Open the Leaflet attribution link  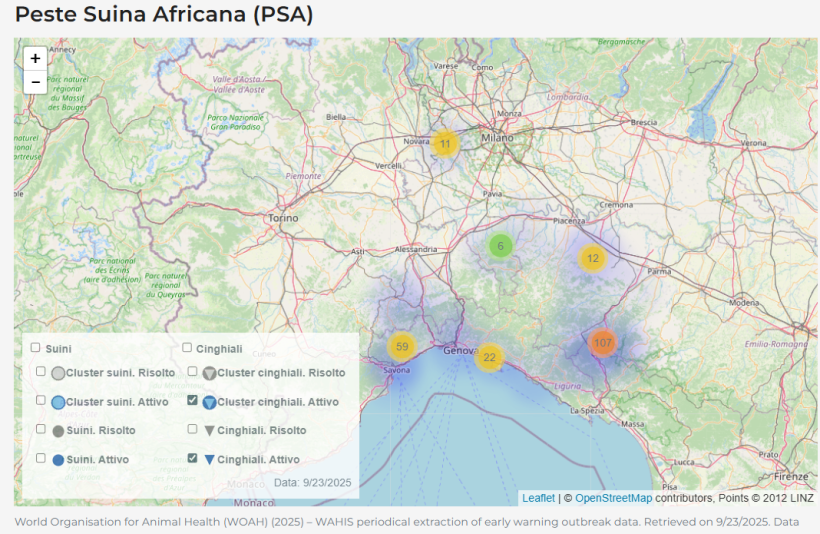pos(538,498)
